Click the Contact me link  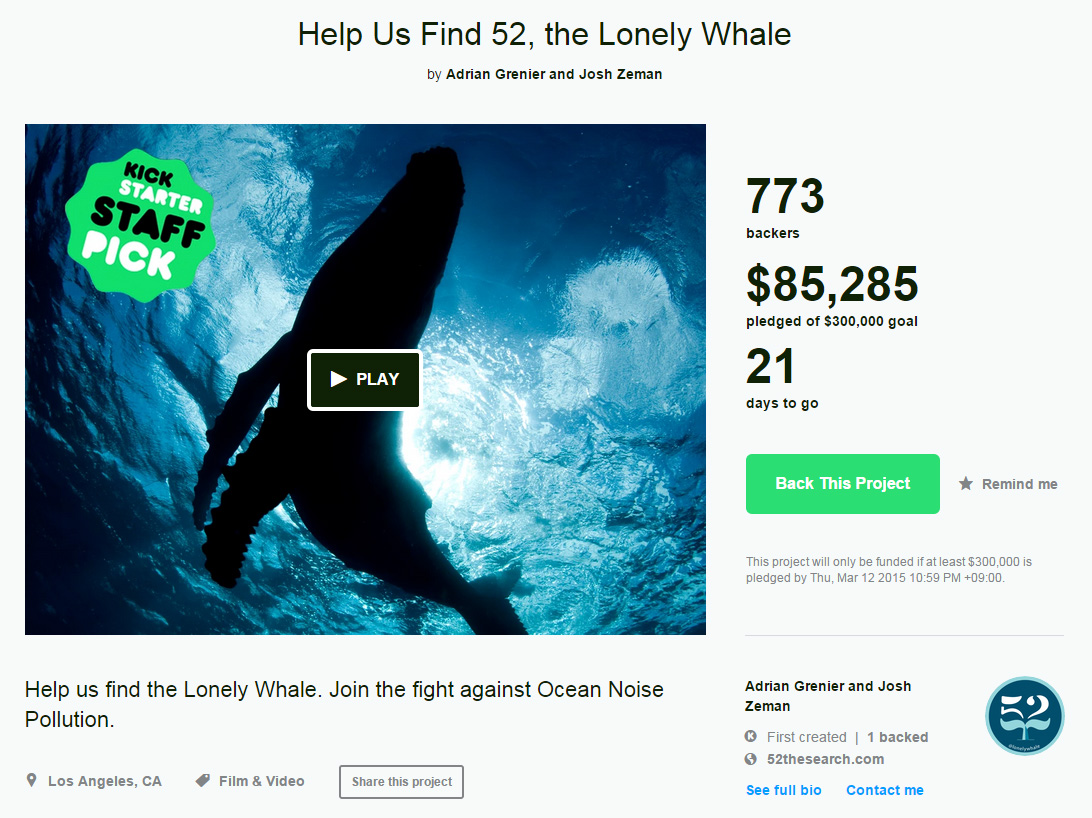(x=884, y=790)
